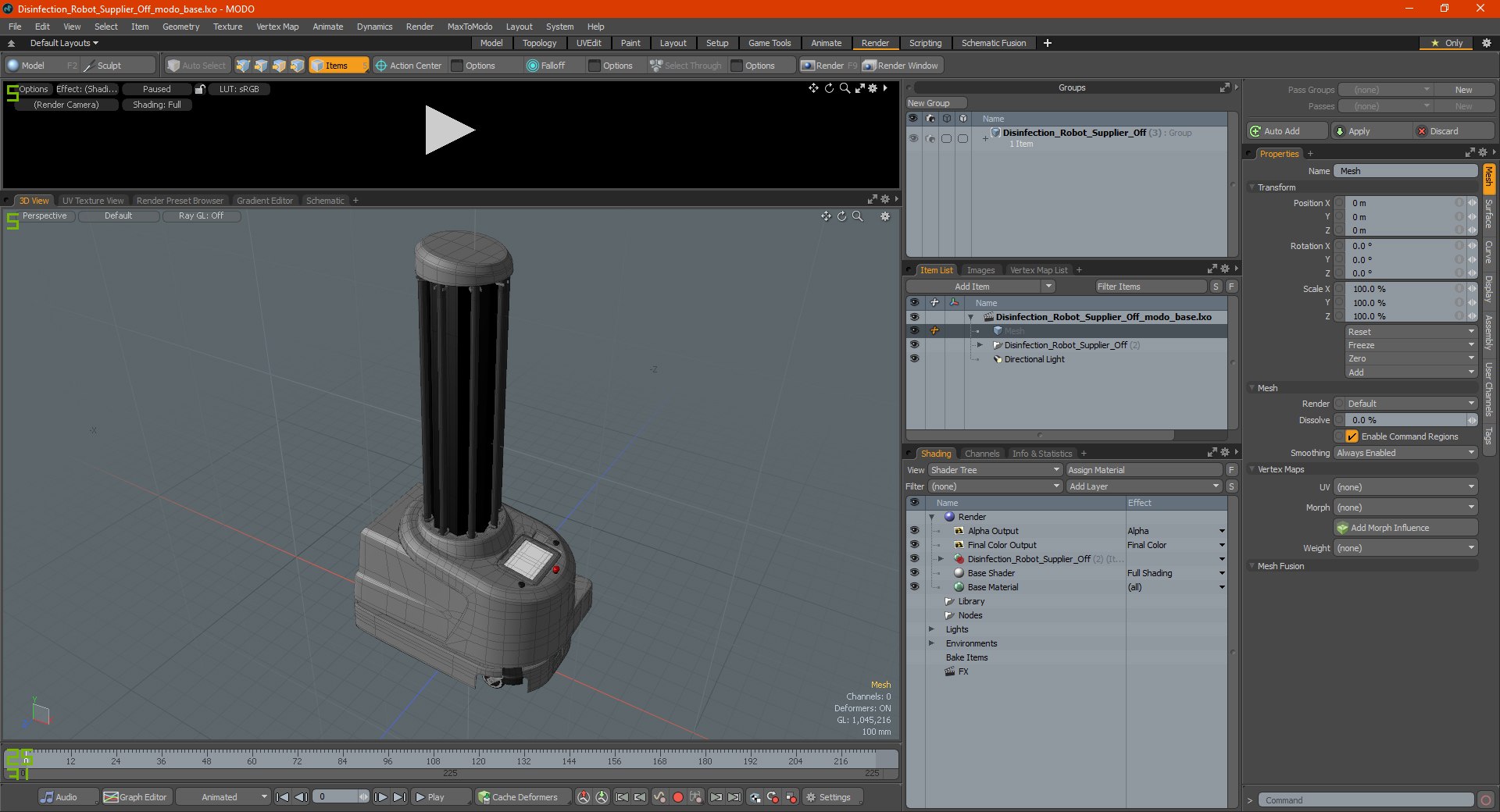Click red record keyframe button
This screenshot has height=812, width=1500.
pos(678,797)
